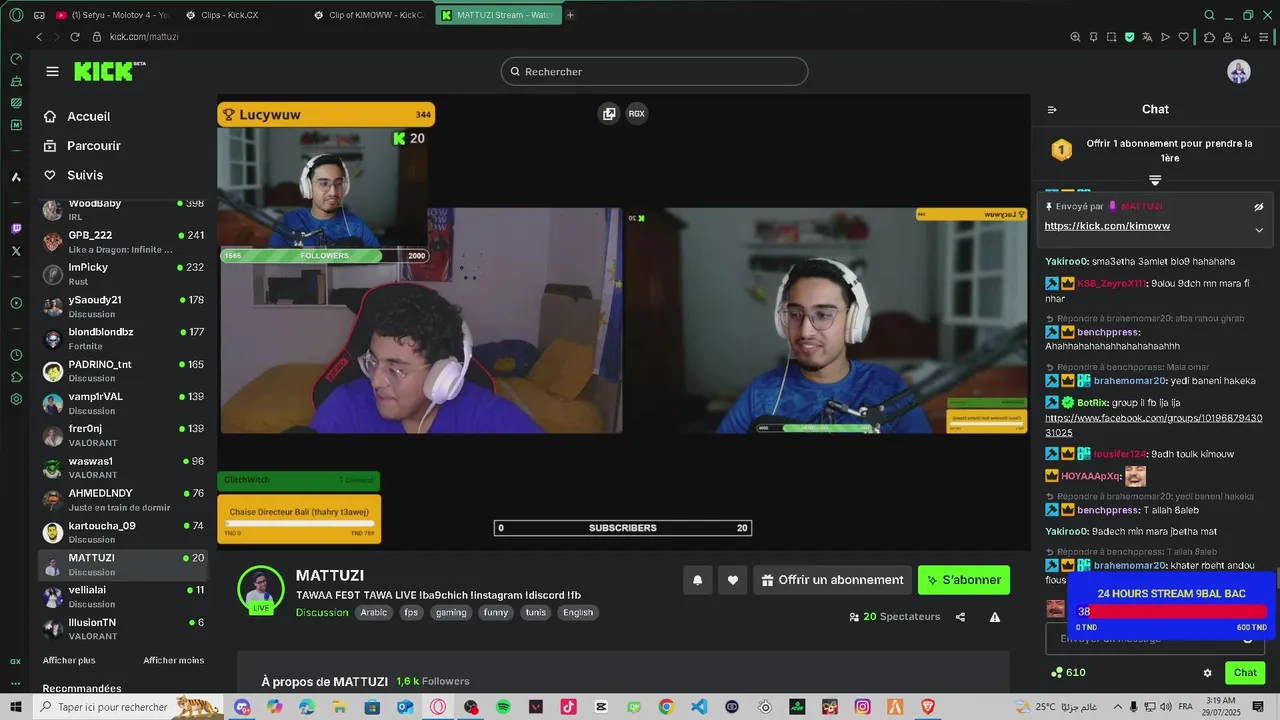This screenshot has width=1280, height=720.
Task: Open the user profile avatar menu
Action: (x=1239, y=71)
